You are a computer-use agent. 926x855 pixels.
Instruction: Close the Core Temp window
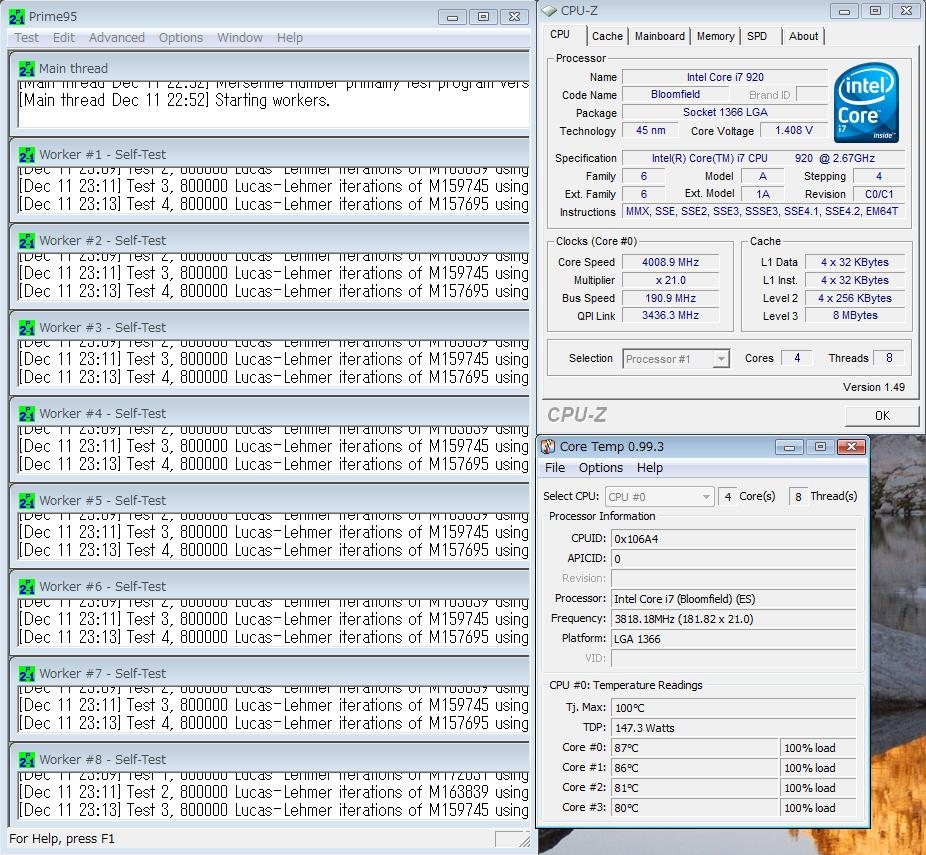(850, 447)
